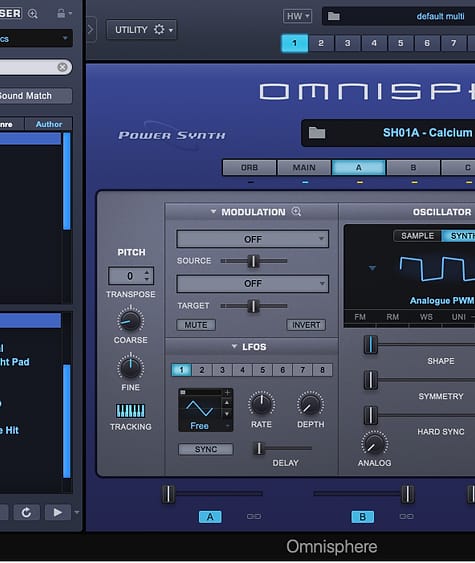Click the Fine pitch knob
This screenshot has height=563, width=475.
(130, 367)
